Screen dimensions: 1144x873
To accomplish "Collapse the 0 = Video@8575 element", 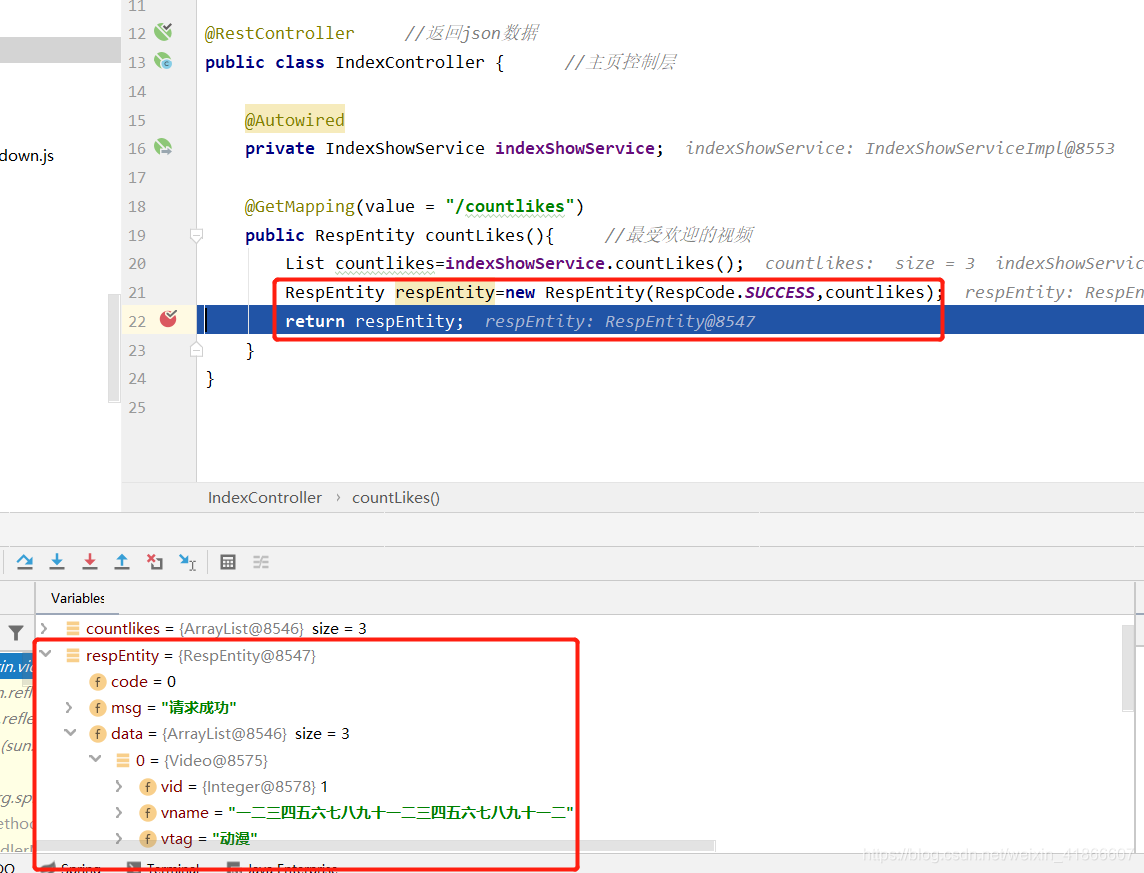I will (x=96, y=758).
